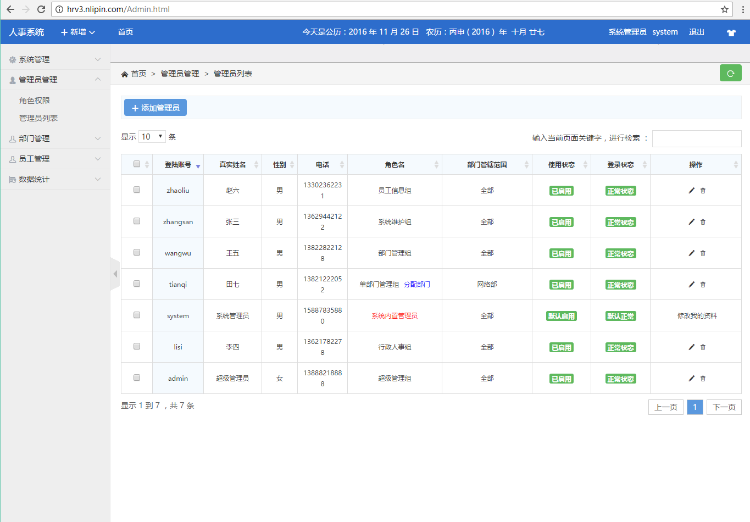Check the zhaoliu row checkbox
The image size is (750, 522).
(136, 190)
